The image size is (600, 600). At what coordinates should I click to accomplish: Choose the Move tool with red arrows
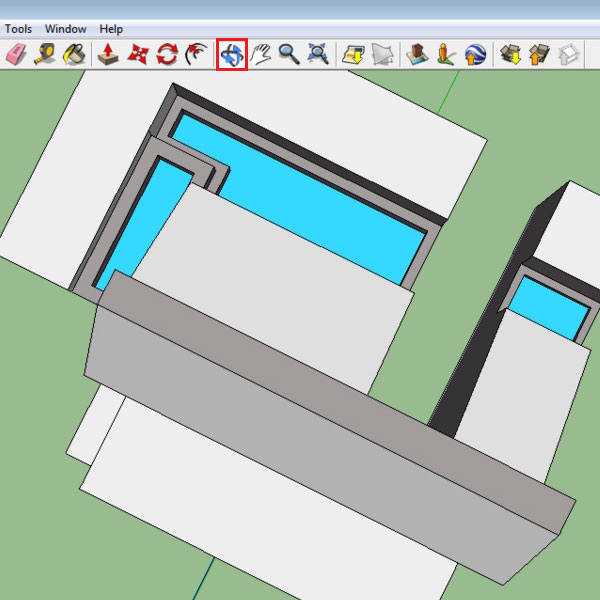[x=137, y=54]
